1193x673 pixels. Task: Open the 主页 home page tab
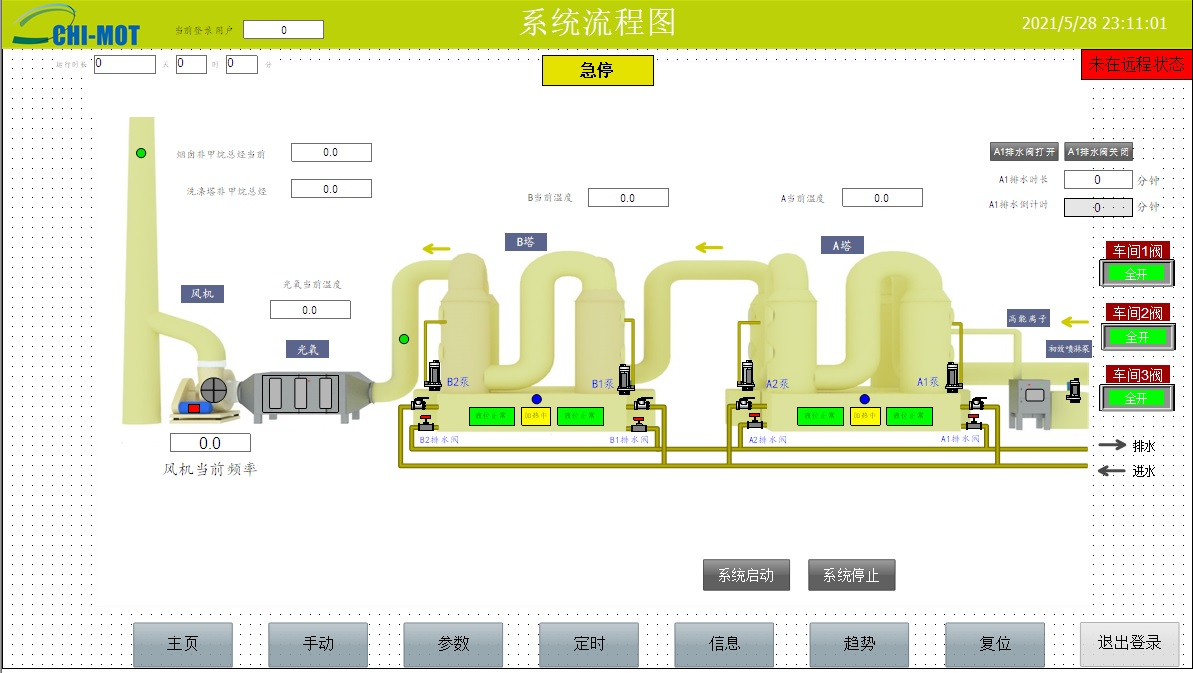pos(183,643)
